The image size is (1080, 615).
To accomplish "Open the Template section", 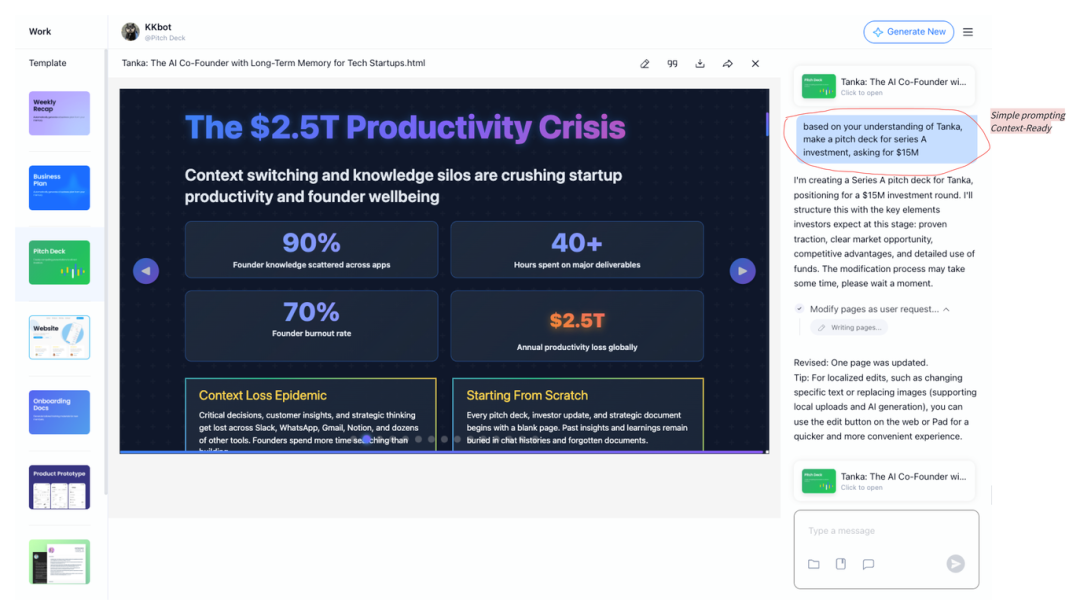I will [48, 63].
